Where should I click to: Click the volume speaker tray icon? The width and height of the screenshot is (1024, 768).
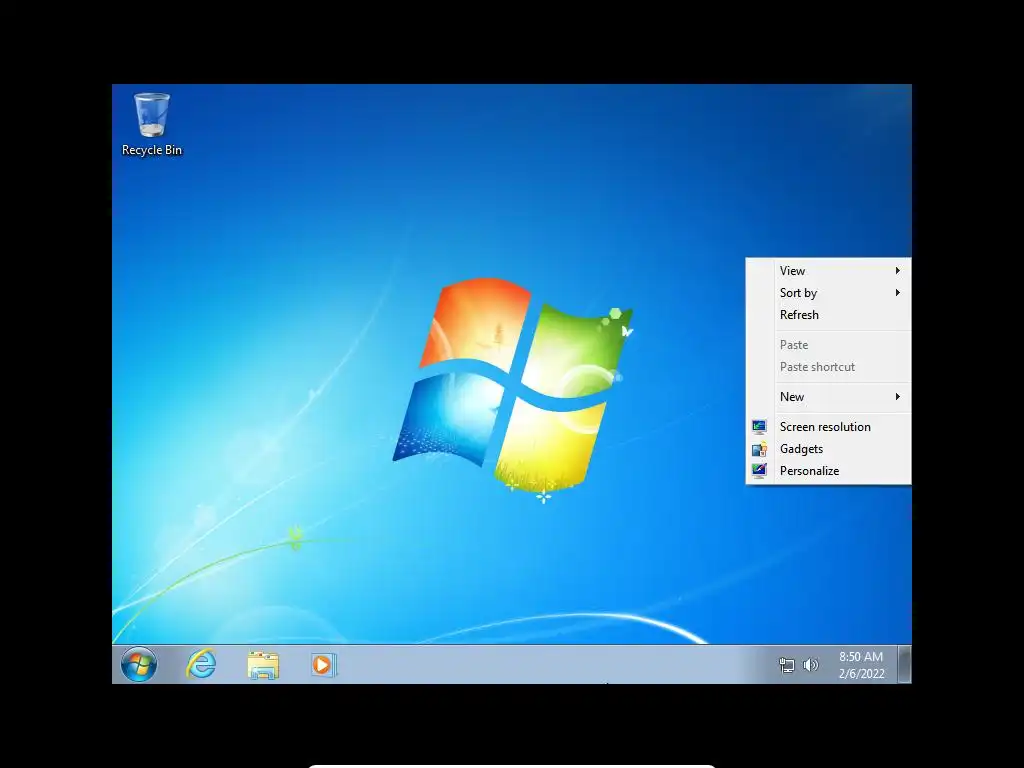click(810, 665)
